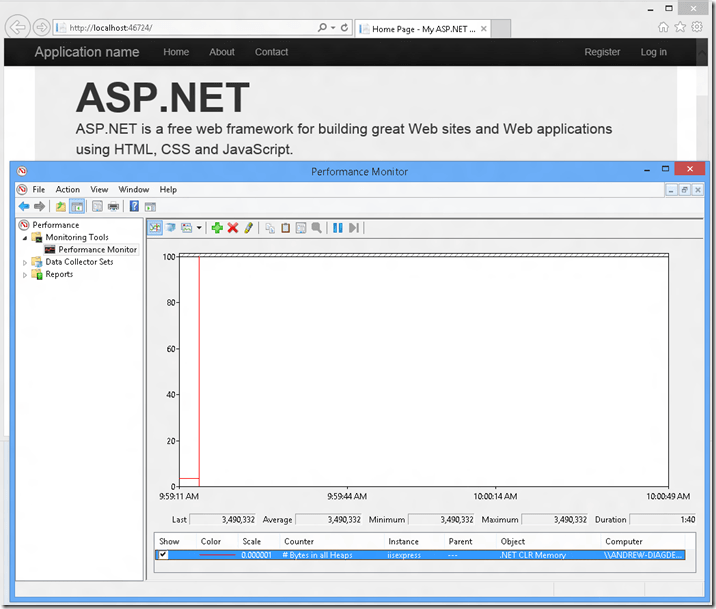716x609 pixels.
Task: Click Copy Properties icon
Action: 270,228
